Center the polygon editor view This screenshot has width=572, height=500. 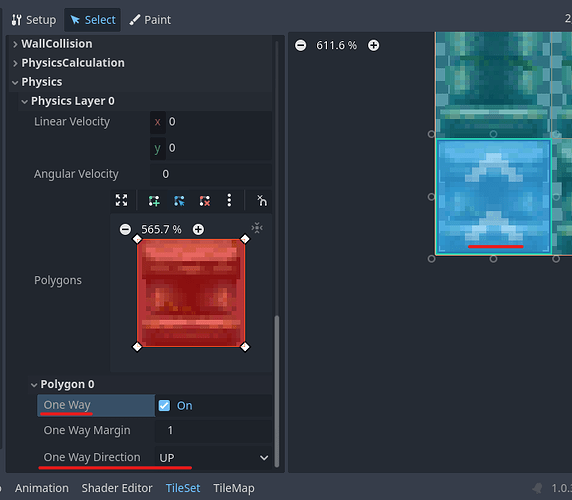[x=257, y=228]
